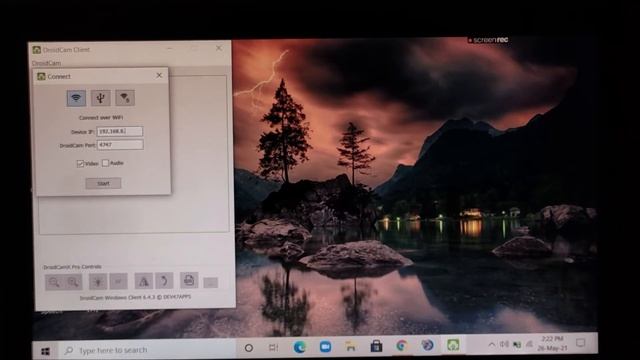Close the Connect dialog
This screenshot has width=640, height=360.
pyautogui.click(x=159, y=76)
